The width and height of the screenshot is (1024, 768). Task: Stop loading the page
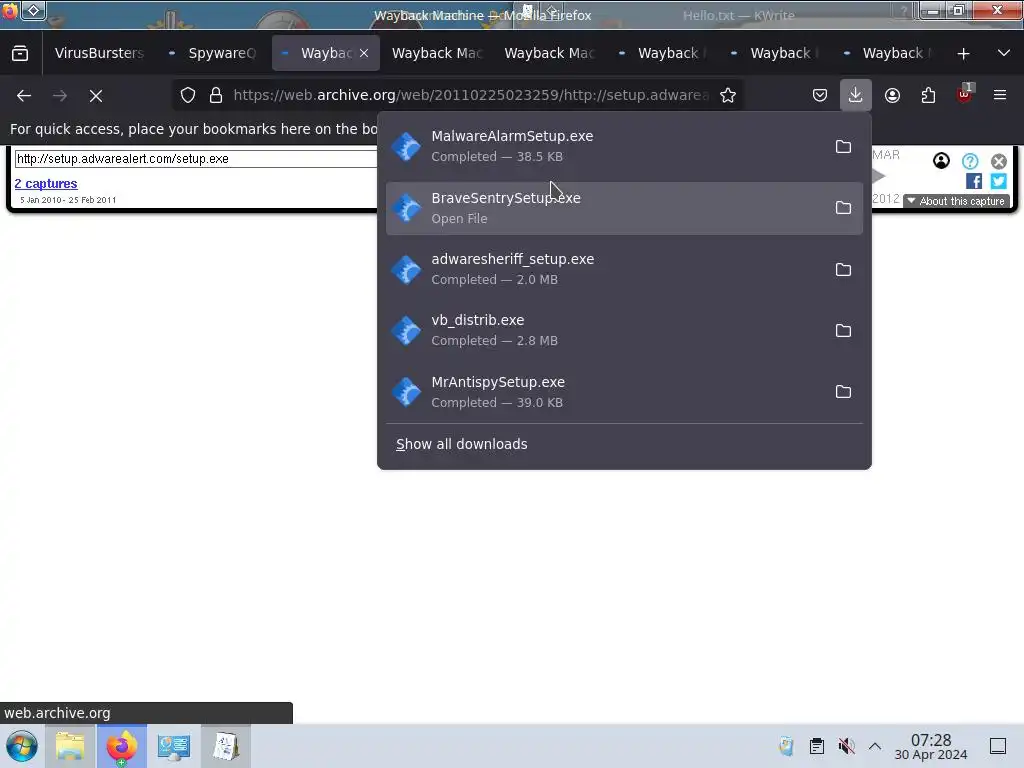coord(96,95)
